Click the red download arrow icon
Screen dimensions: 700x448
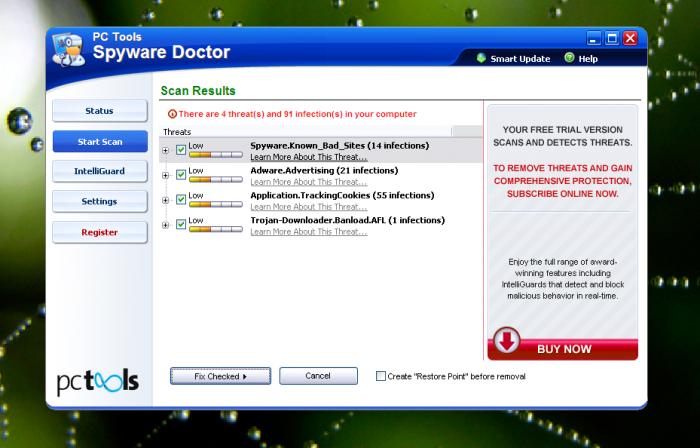coord(507,341)
